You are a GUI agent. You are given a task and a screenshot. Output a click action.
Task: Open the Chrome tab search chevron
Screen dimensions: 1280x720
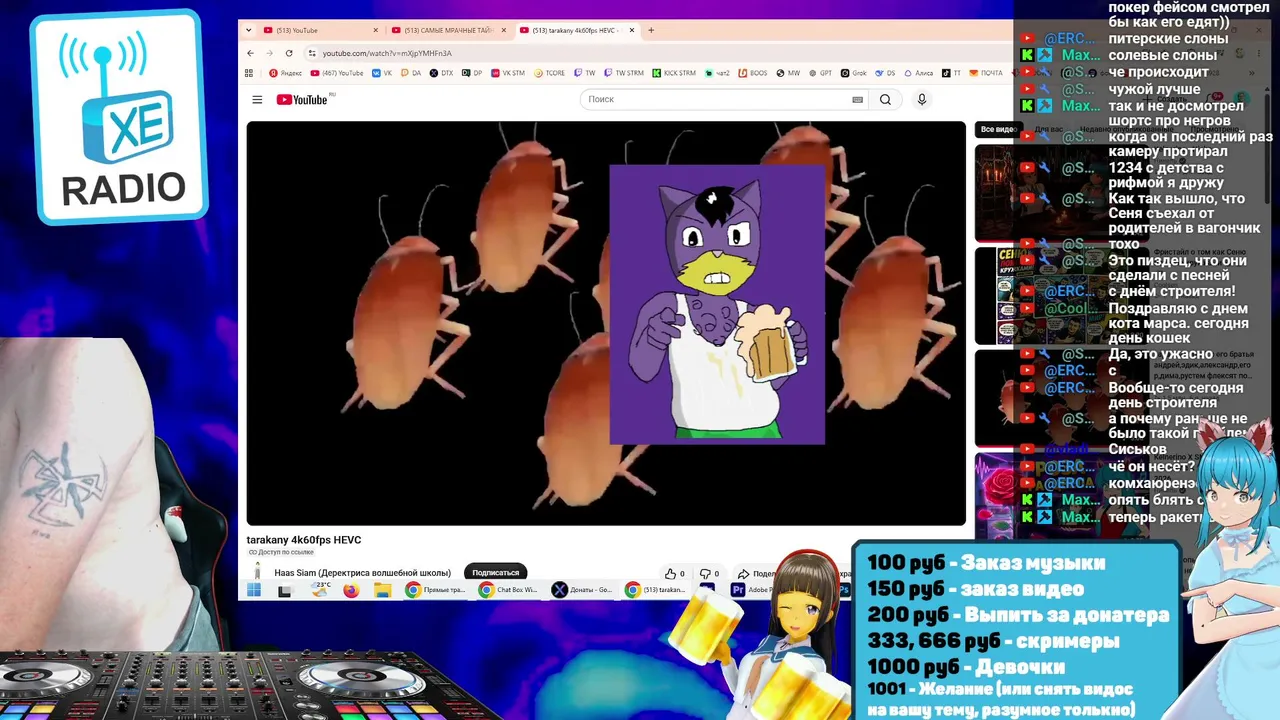249,30
